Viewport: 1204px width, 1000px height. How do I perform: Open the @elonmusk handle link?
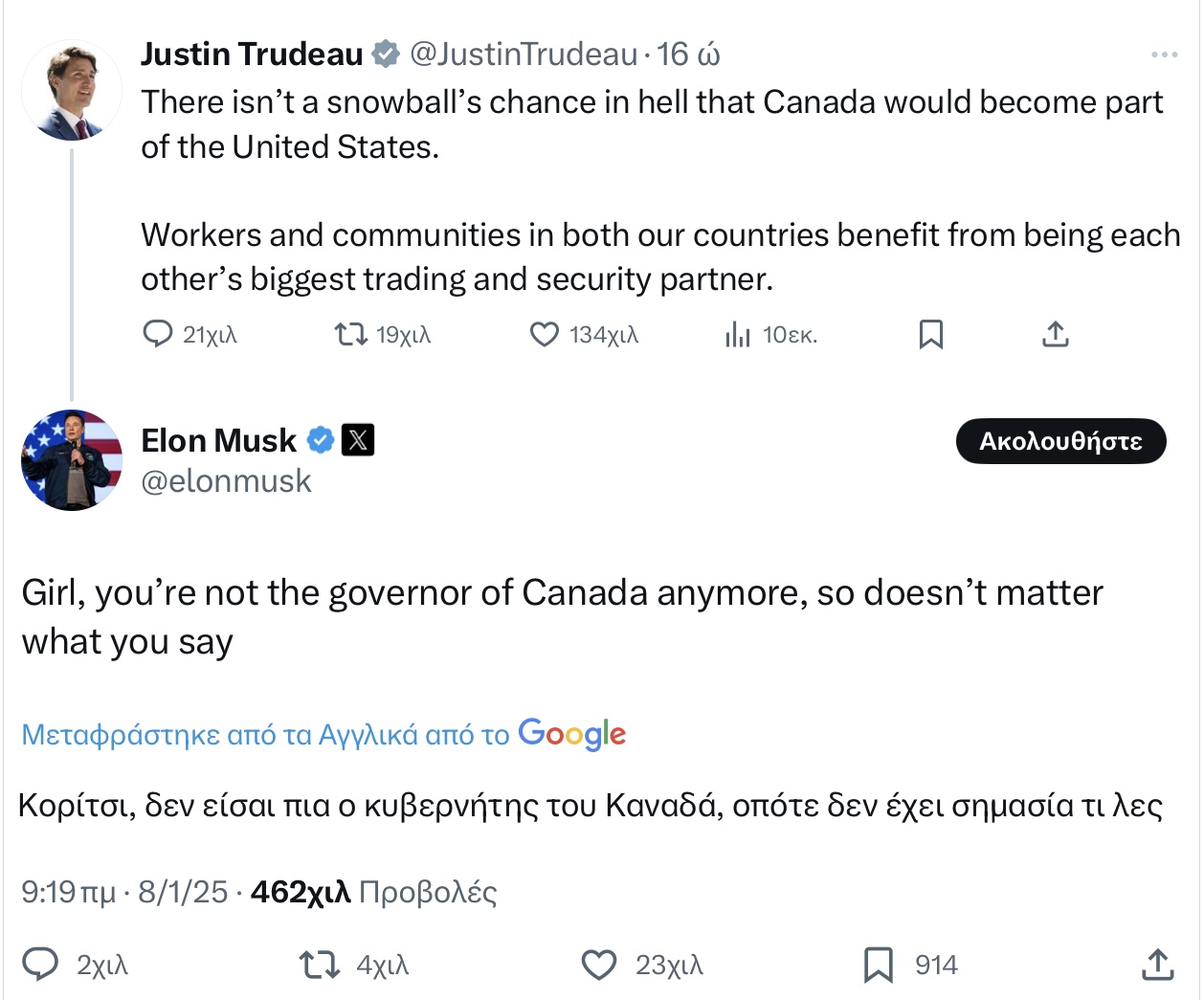[x=226, y=480]
